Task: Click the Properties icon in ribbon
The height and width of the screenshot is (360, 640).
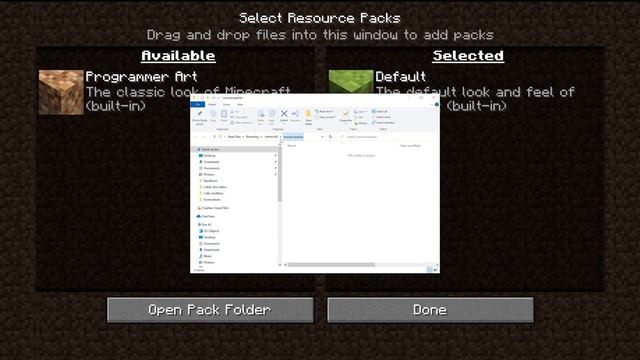Action: [345, 116]
